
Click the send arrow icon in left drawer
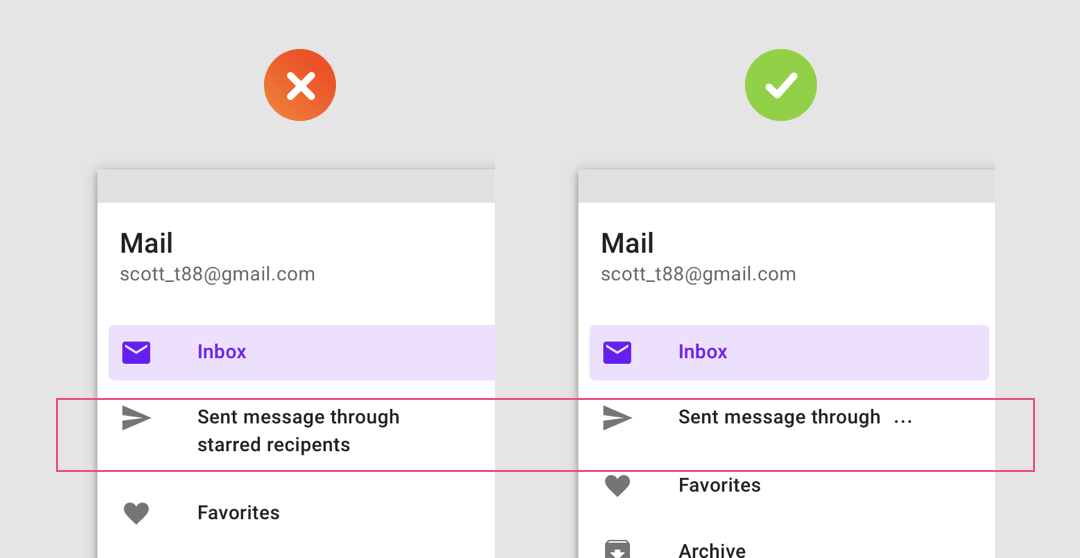coord(136,418)
